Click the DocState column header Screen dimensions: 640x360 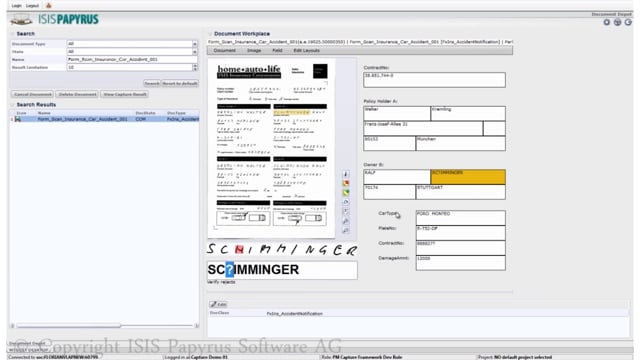click(x=145, y=113)
